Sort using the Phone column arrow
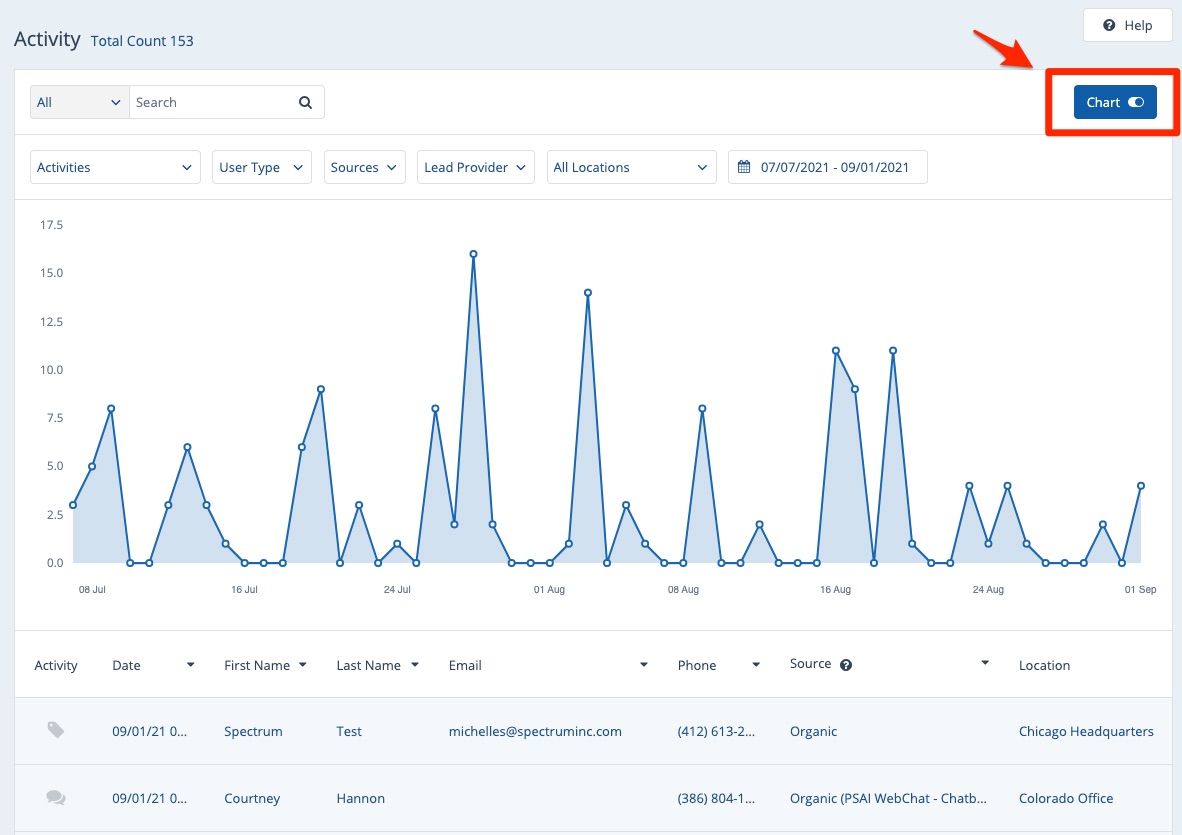Screen dimensions: 1182x835 pyautogui.click(x=756, y=665)
